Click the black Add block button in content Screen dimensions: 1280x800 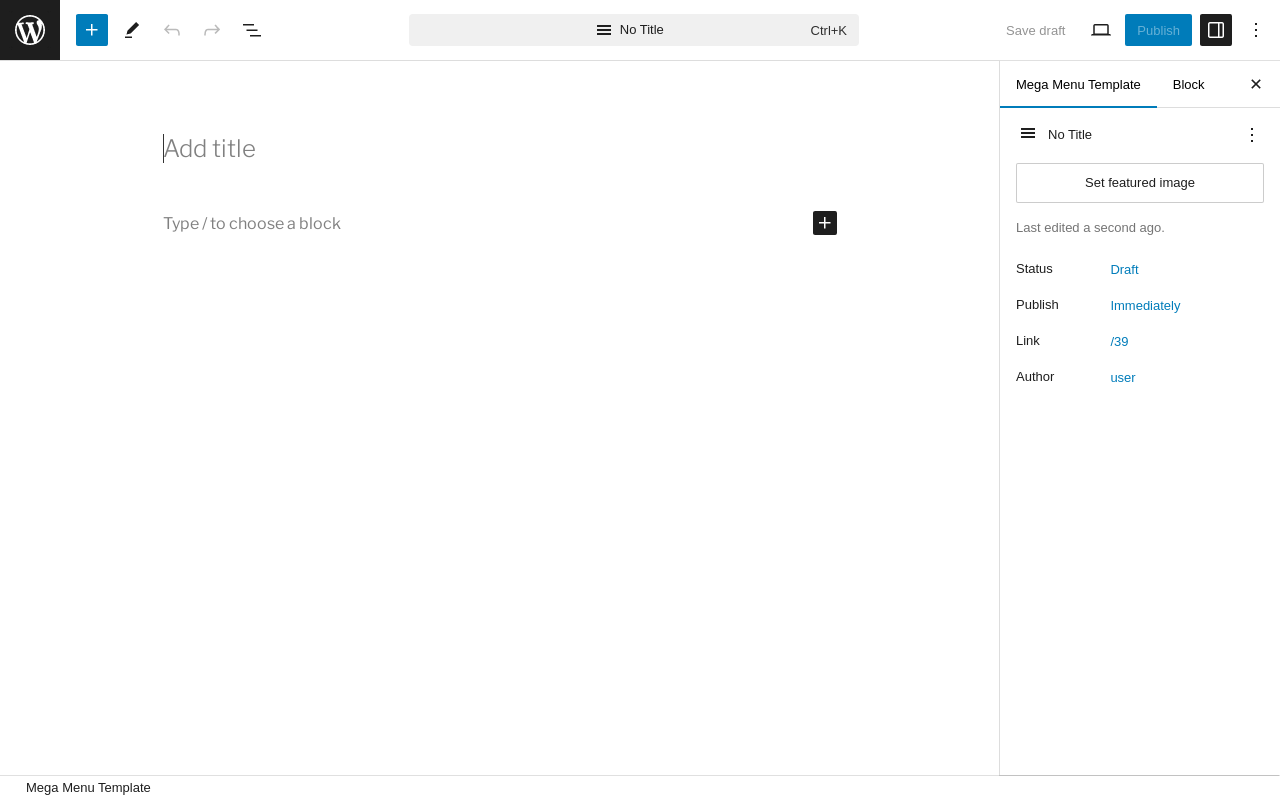click(825, 223)
